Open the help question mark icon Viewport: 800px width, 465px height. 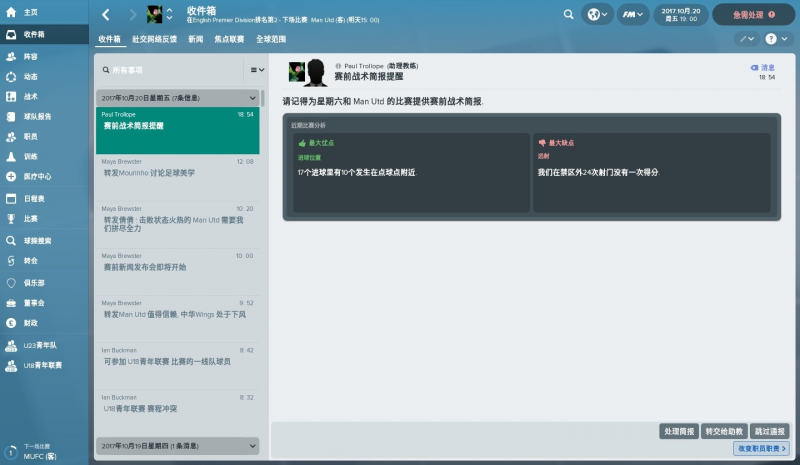click(x=771, y=39)
